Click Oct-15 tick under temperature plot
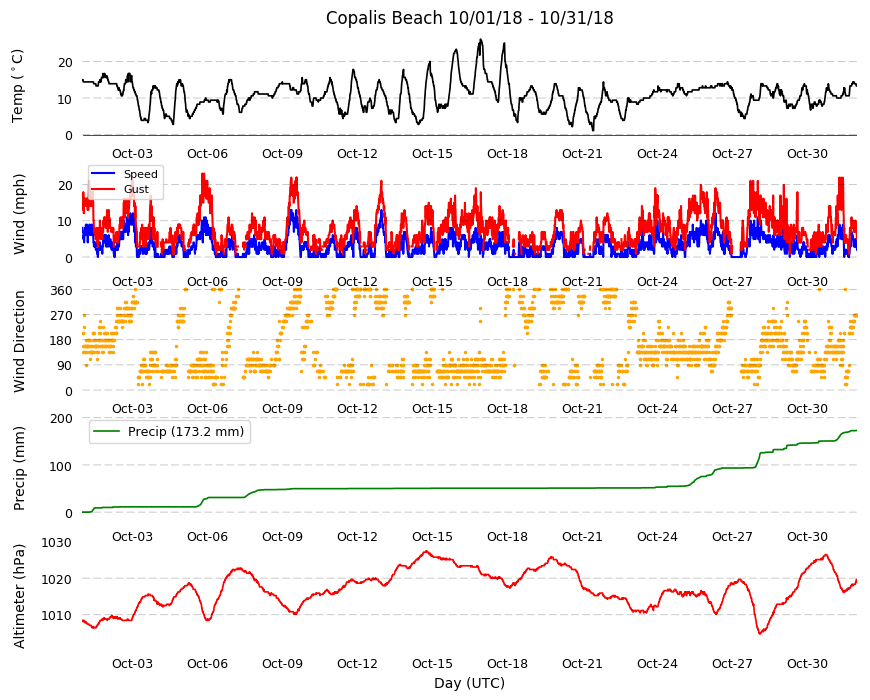 click(432, 154)
